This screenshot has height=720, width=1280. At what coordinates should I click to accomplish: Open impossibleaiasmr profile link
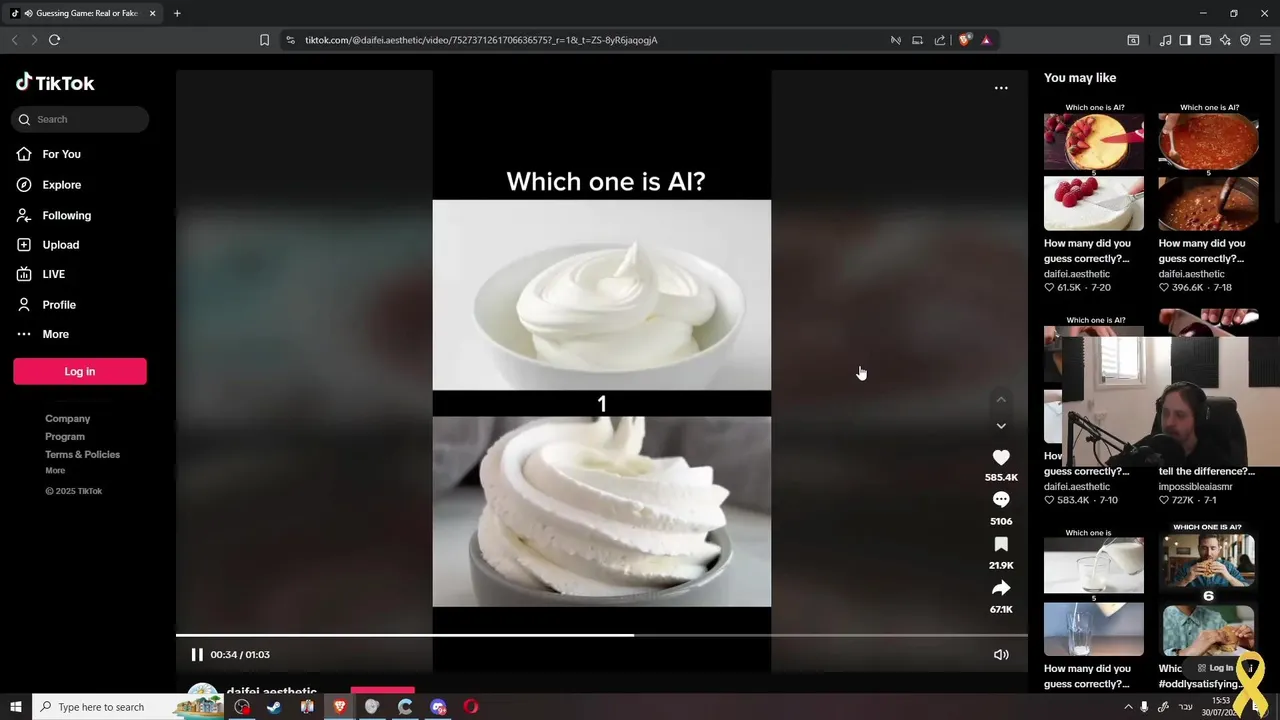click(1196, 487)
